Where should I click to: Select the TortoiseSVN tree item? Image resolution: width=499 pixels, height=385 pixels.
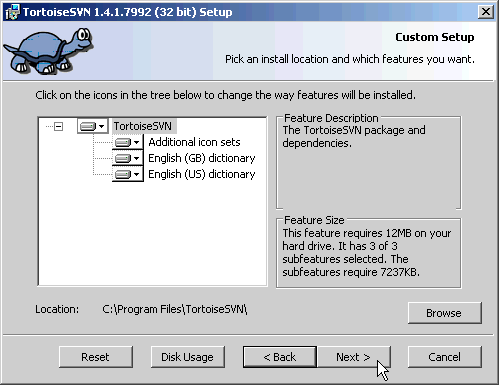pyautogui.click(x=143, y=126)
